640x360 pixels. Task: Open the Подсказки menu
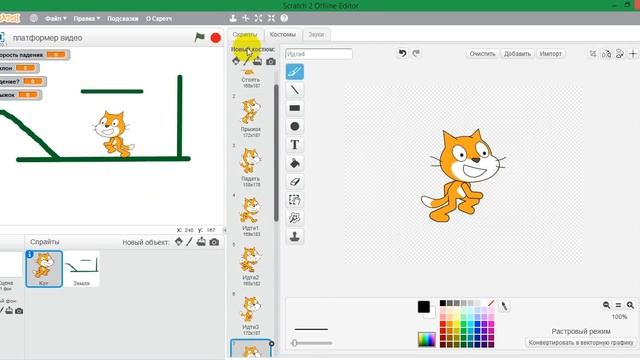[x=122, y=18]
